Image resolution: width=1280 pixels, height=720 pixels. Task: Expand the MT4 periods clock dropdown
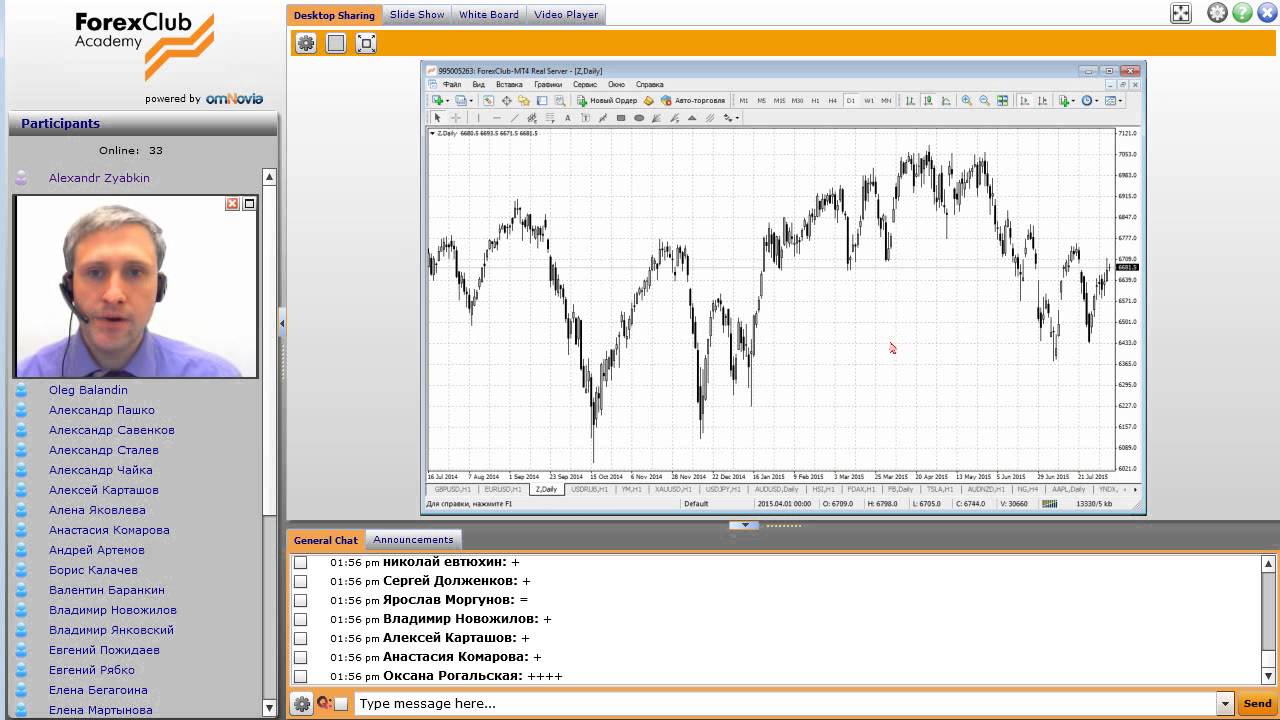click(x=1097, y=100)
